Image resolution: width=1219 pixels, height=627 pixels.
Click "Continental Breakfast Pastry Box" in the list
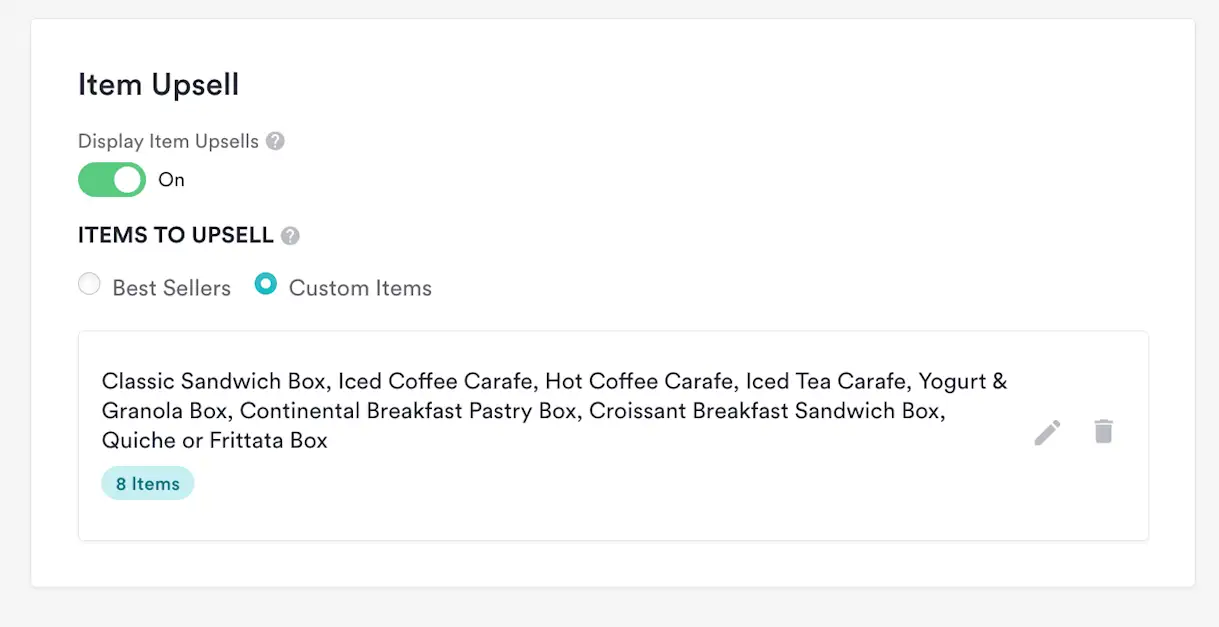408,411
